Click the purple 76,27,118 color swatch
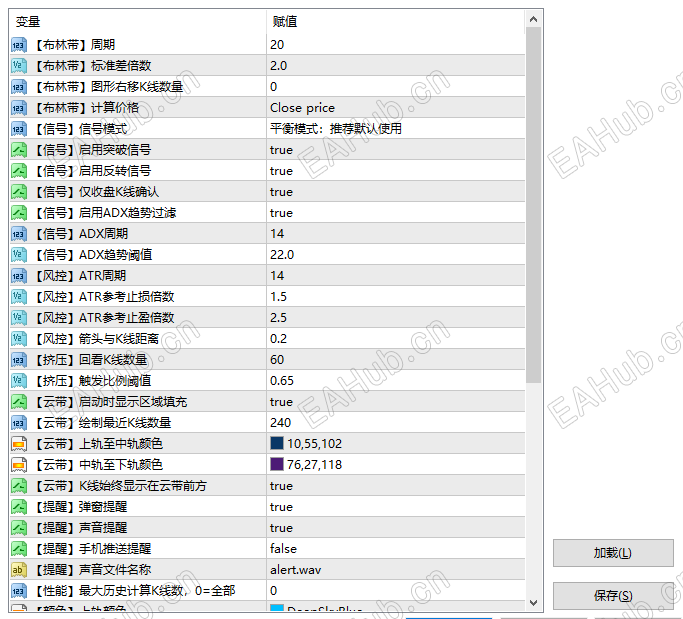 point(277,464)
